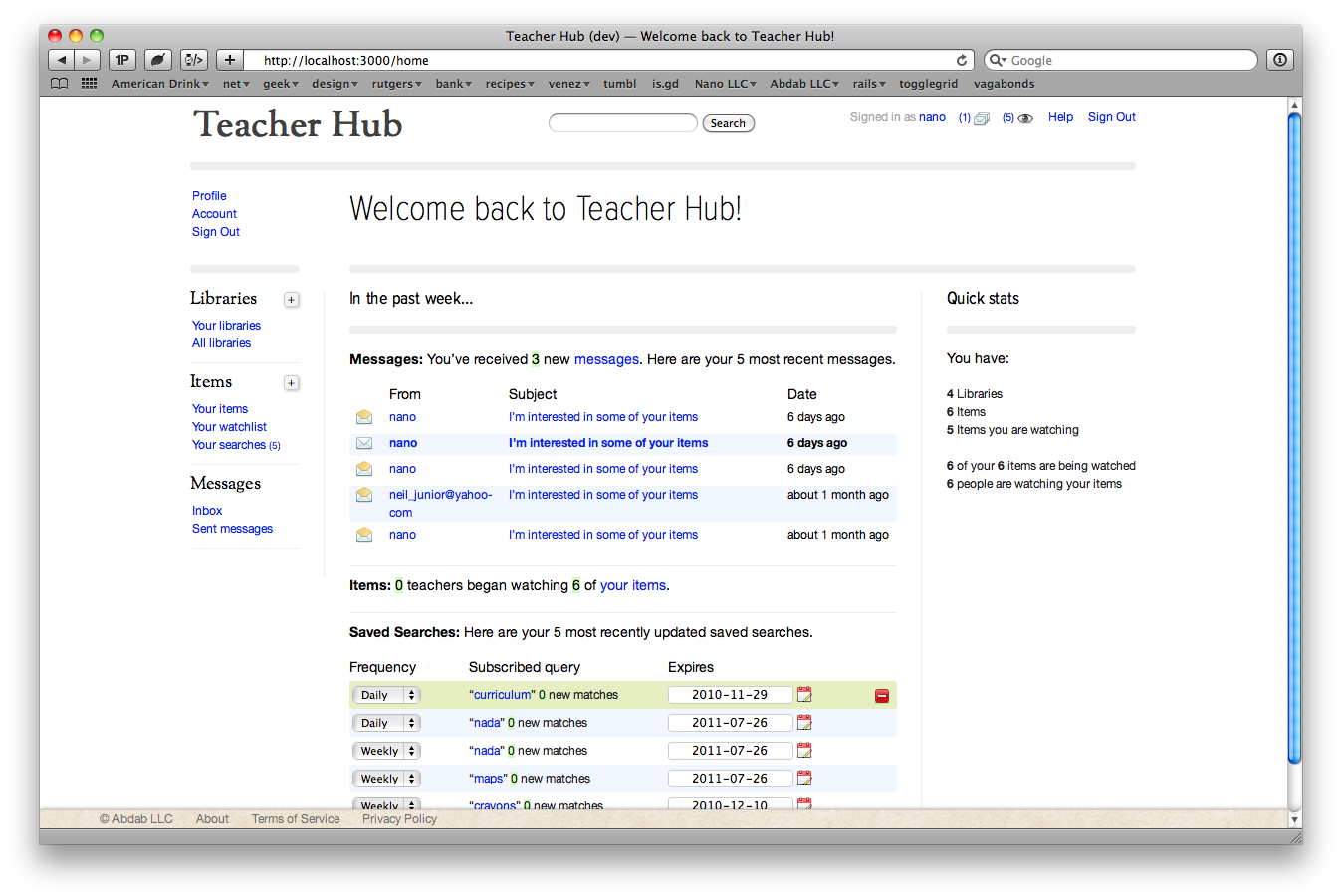The image size is (1342, 896).
Task: Open the recipes bookmarks menu
Action: coord(510,84)
